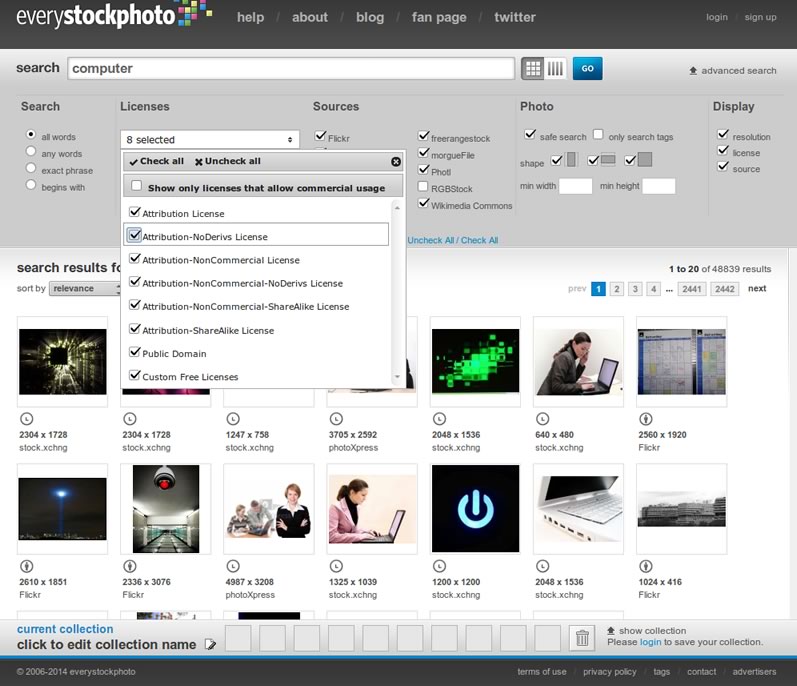797x686 pixels.
Task: Open the sort by relevance dropdown
Action: [85, 288]
